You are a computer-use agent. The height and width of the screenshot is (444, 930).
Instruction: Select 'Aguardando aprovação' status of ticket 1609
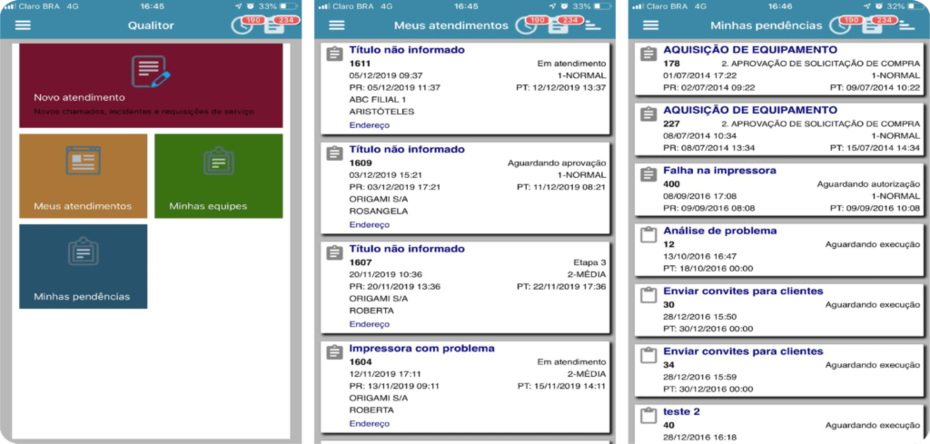[x=557, y=162]
